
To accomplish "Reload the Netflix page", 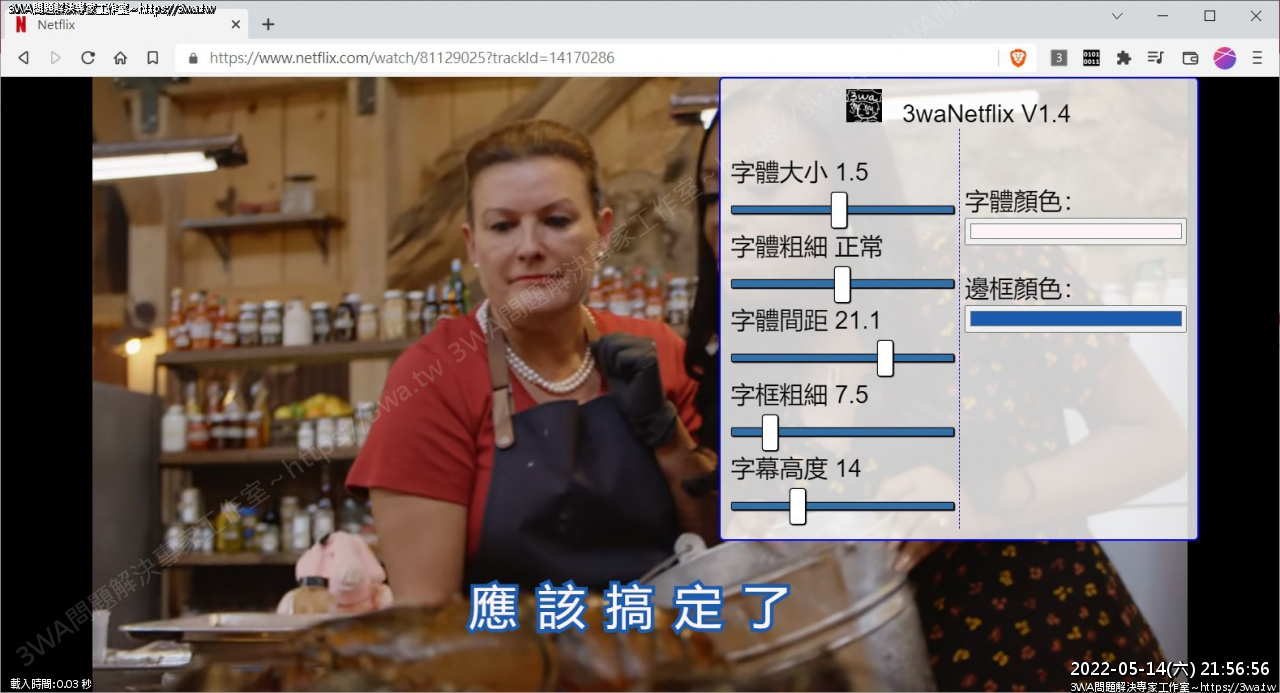I will click(88, 58).
